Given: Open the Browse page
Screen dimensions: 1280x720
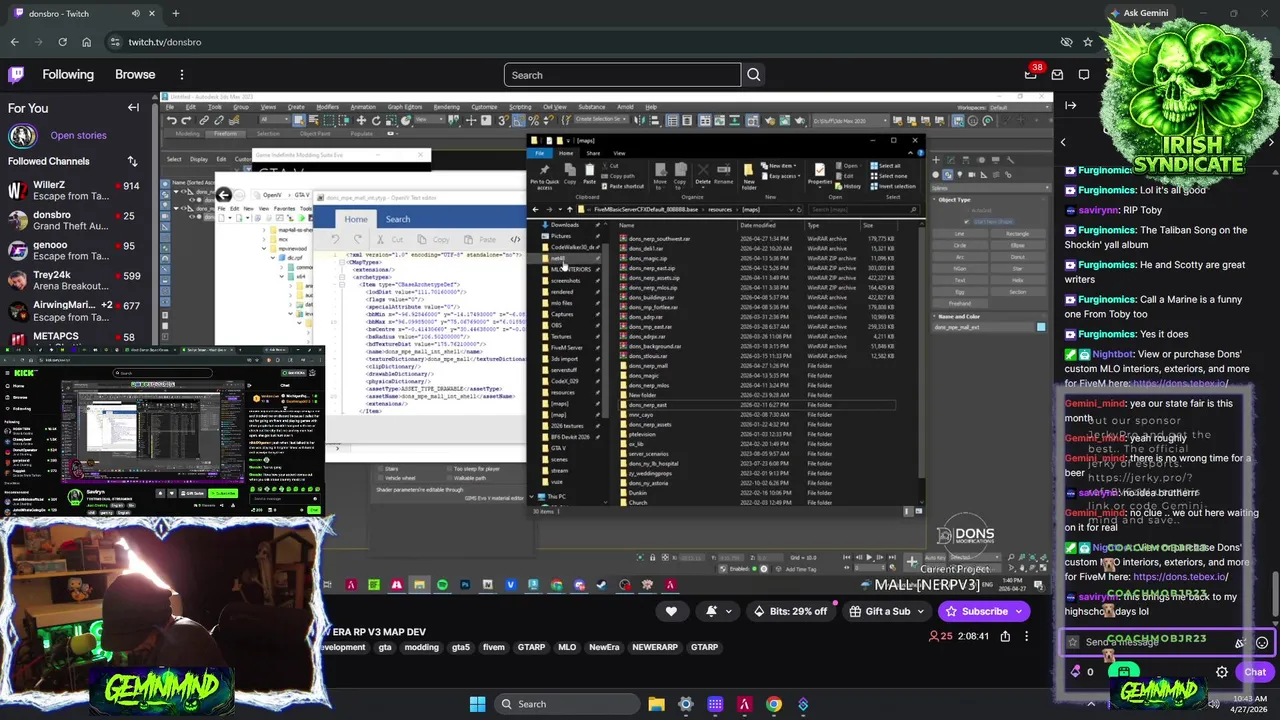Looking at the screenshot, I should (135, 75).
